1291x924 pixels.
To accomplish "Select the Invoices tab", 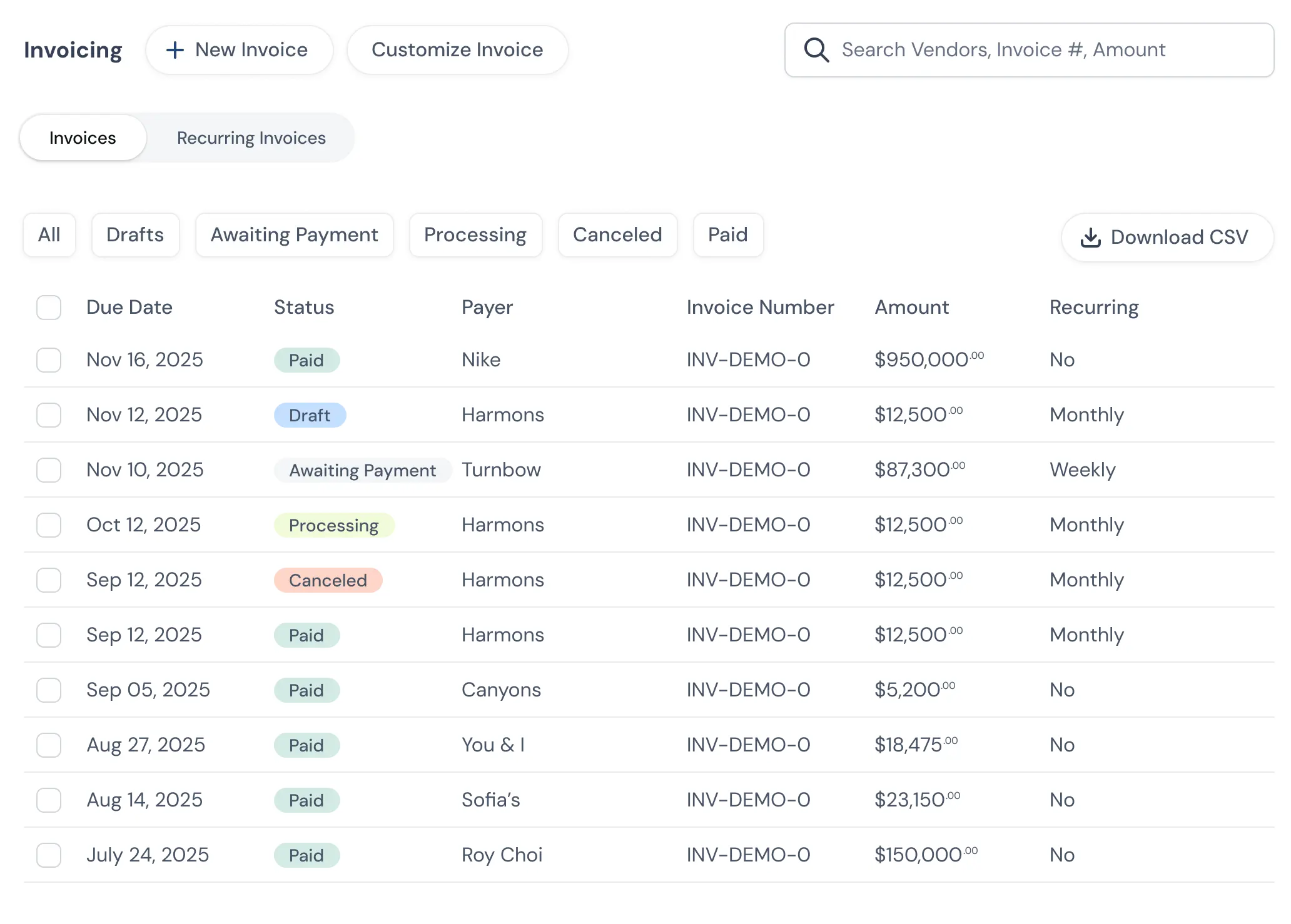I will pos(83,138).
